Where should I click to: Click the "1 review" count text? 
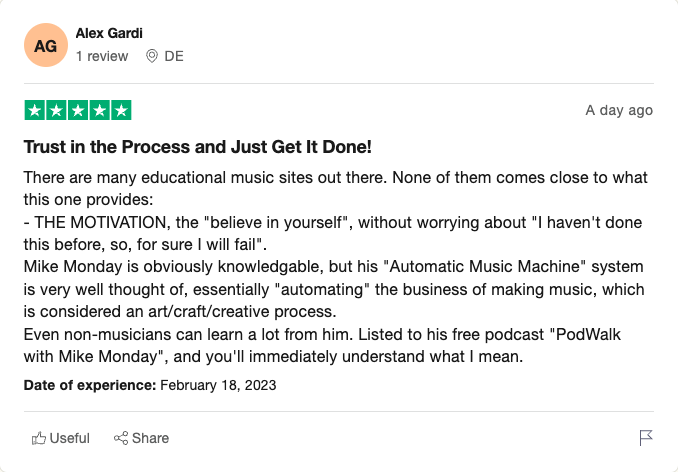tap(102, 56)
